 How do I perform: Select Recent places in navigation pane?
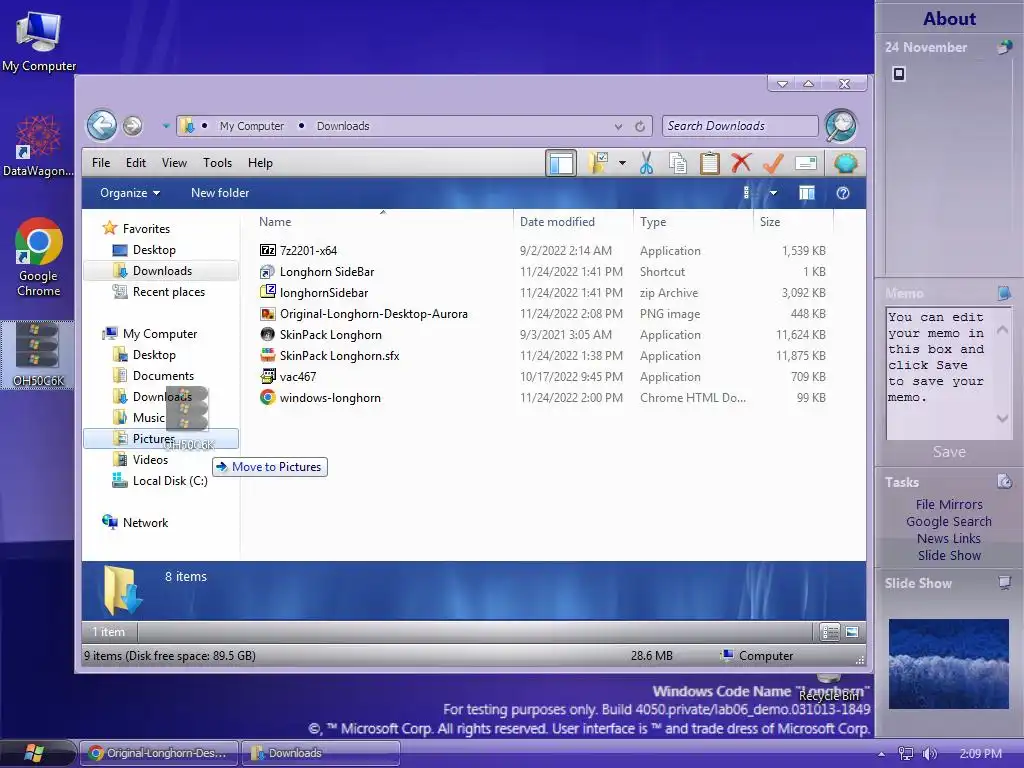(x=168, y=292)
